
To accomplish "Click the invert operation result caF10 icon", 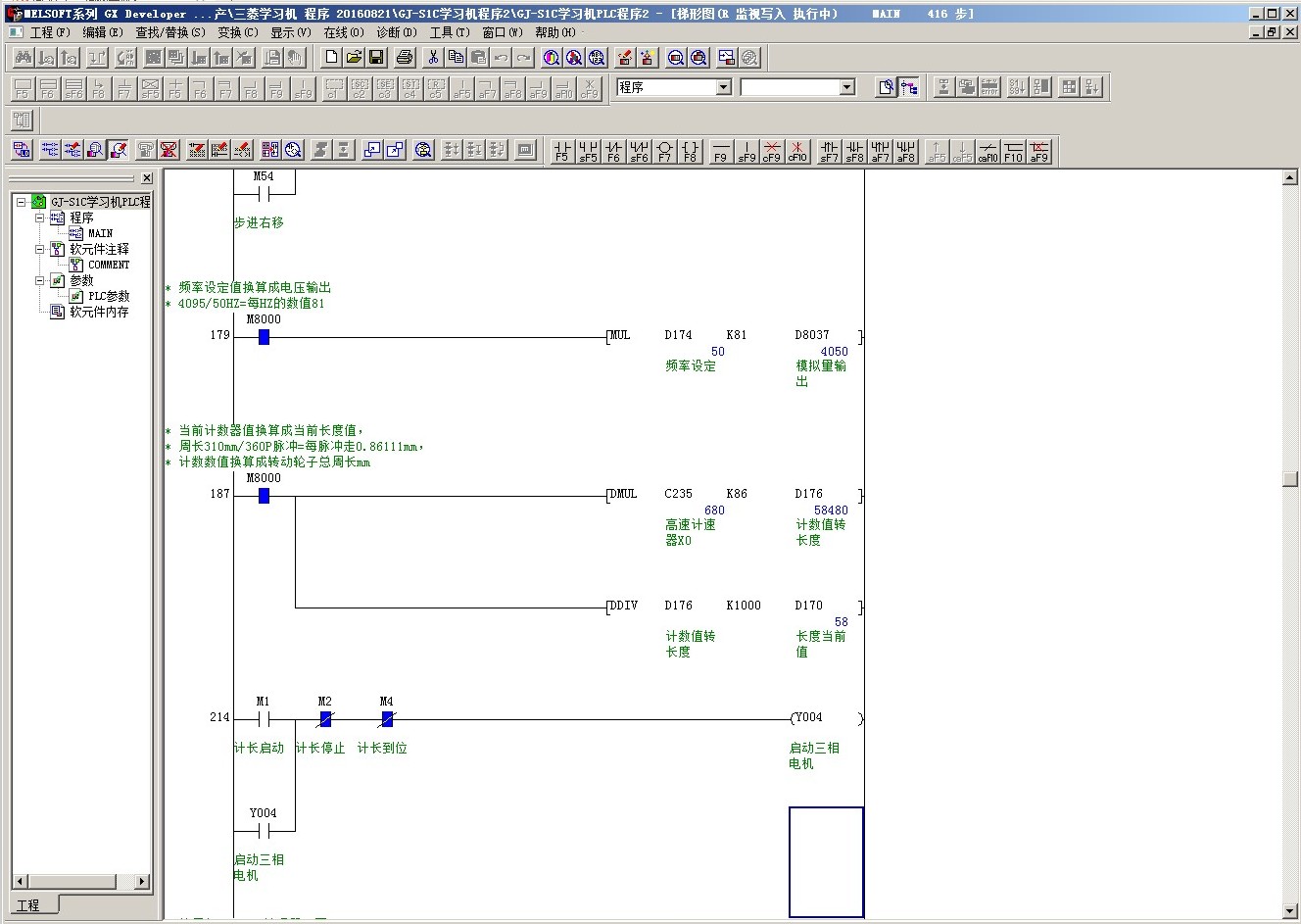I will click(988, 150).
